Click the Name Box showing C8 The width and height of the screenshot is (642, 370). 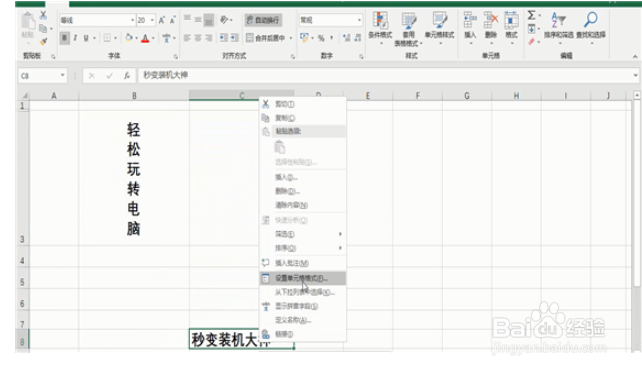(43, 76)
